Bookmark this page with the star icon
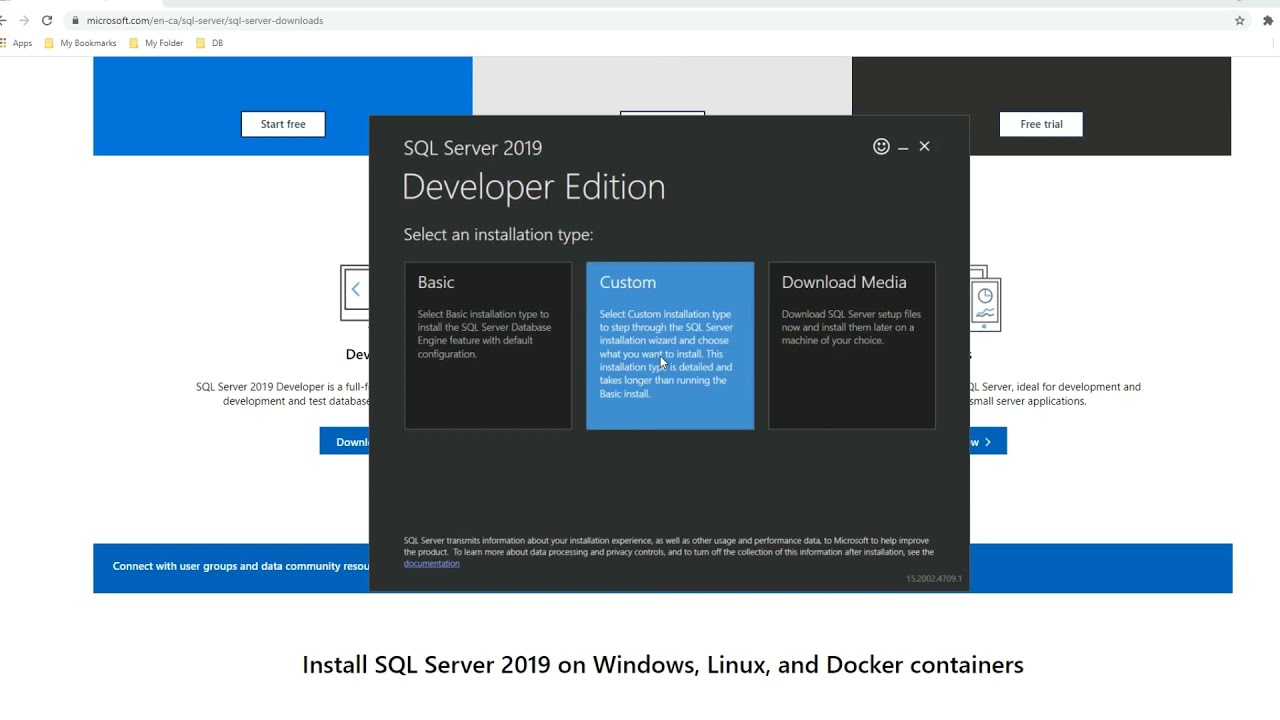The image size is (1280, 720). 1239,20
